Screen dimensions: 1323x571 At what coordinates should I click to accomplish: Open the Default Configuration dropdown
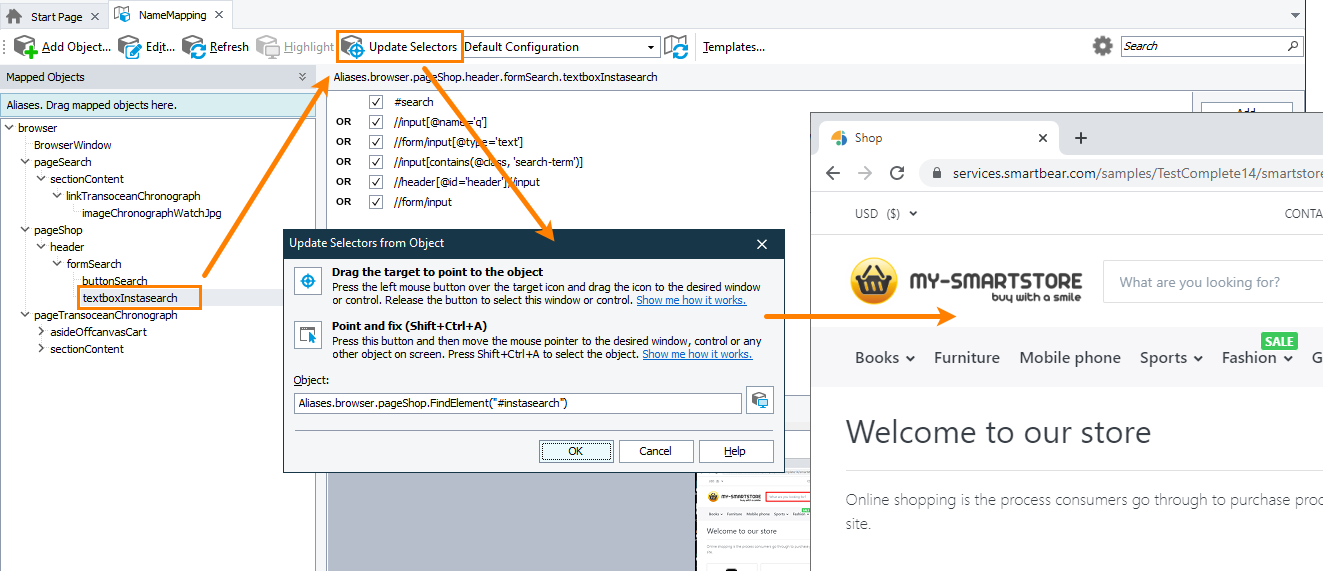pos(651,47)
